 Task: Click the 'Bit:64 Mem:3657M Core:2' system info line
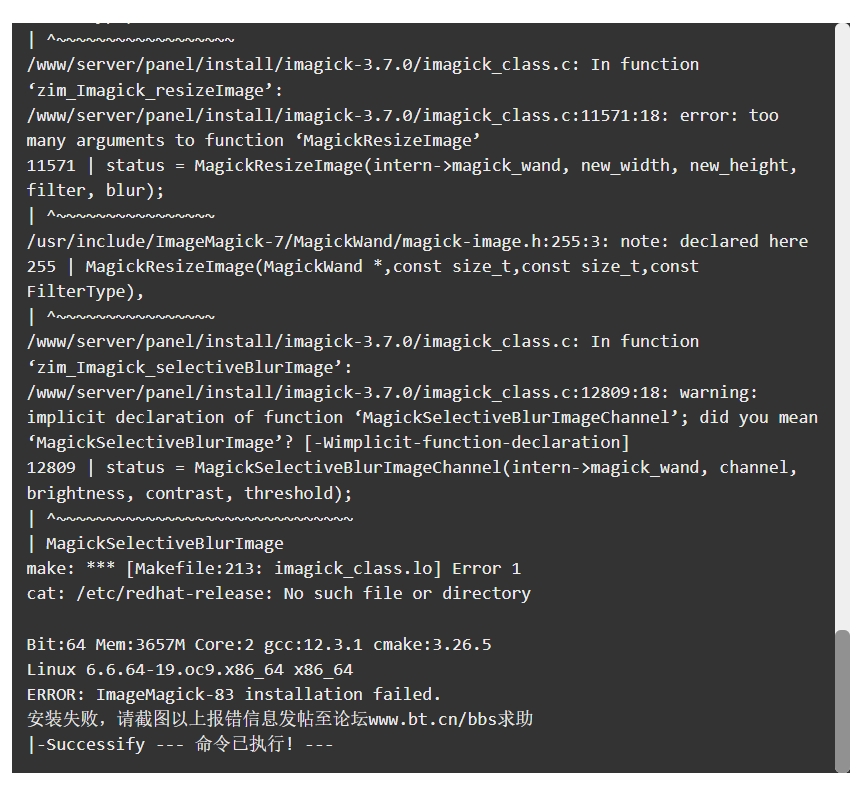pos(258,644)
